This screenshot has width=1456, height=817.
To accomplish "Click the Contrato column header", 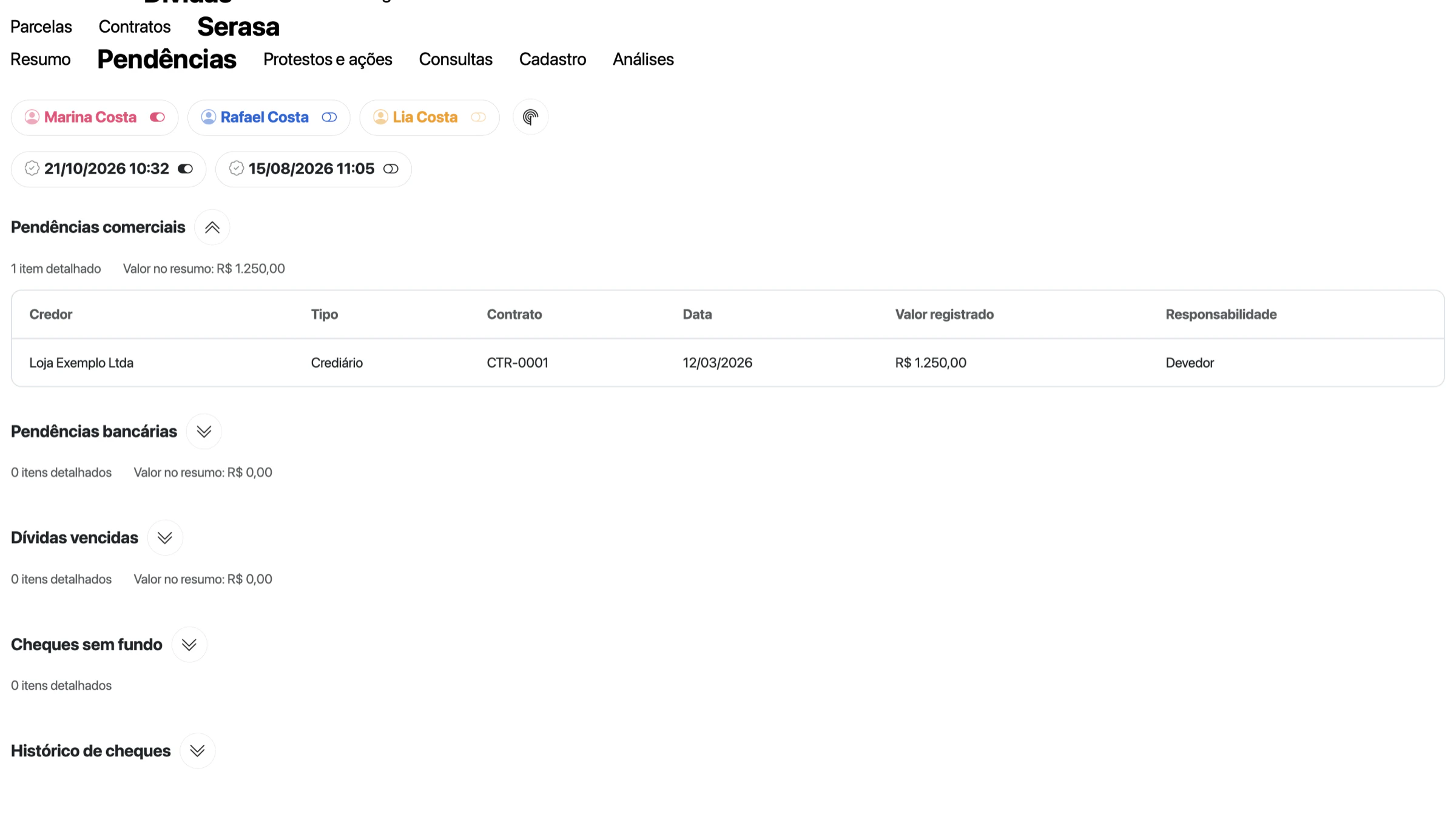I will [514, 314].
